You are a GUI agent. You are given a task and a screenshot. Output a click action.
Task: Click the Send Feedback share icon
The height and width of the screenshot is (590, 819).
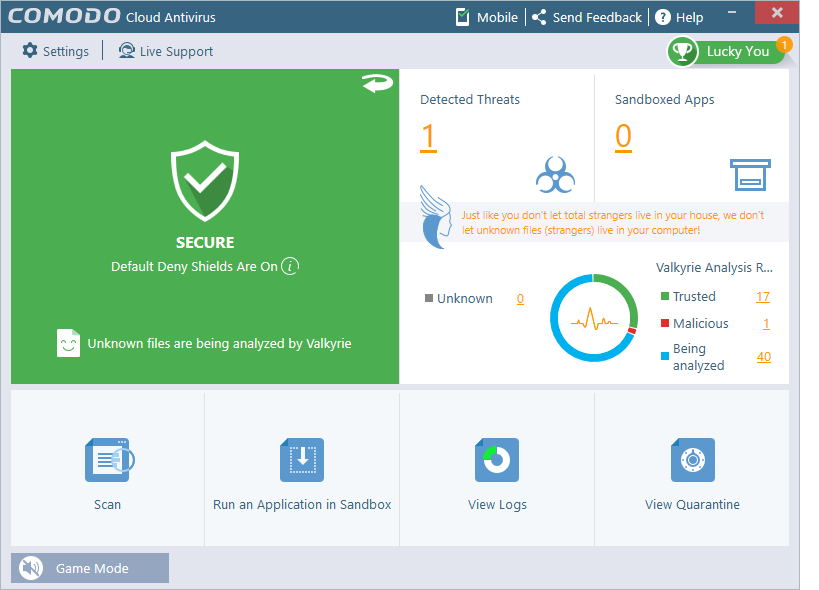pyautogui.click(x=539, y=17)
